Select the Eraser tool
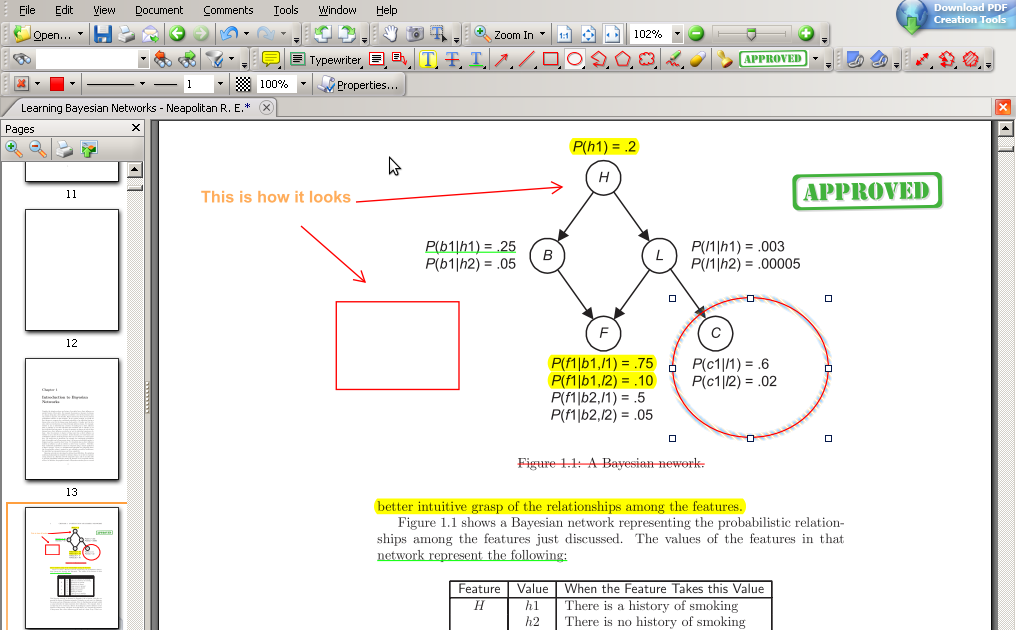This screenshot has height=630, width=1016. [698, 60]
